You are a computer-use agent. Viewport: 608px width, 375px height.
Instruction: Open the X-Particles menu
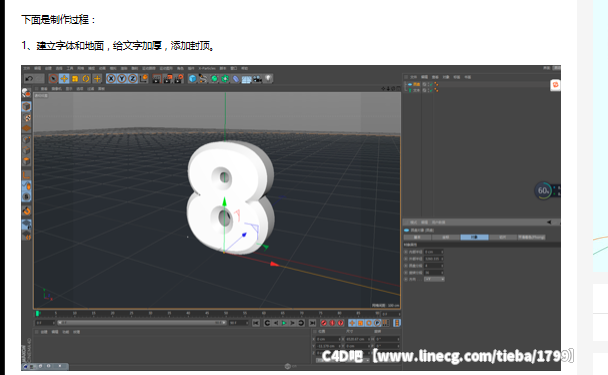[207, 68]
